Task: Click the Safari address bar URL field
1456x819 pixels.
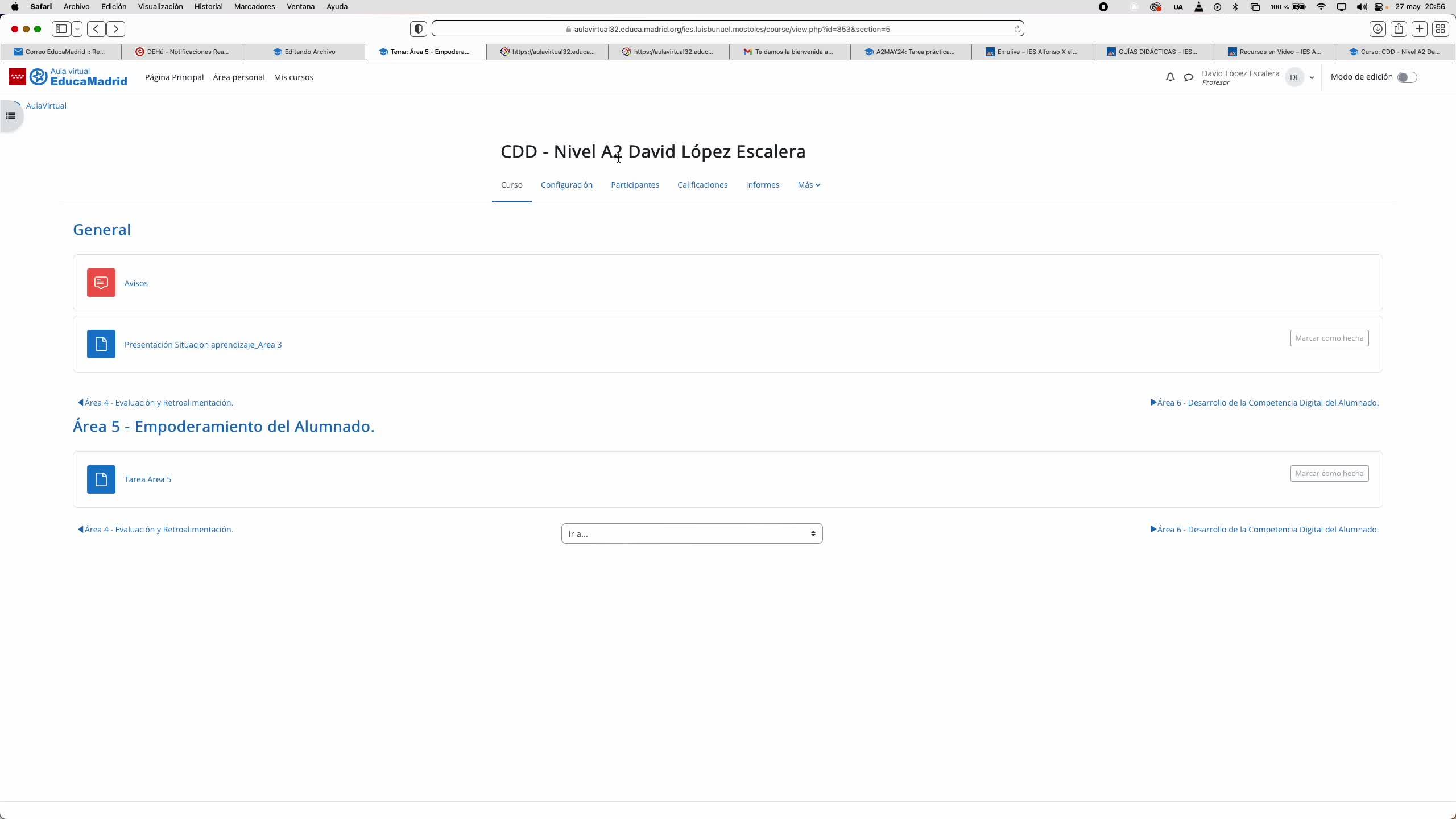Action: point(731,29)
